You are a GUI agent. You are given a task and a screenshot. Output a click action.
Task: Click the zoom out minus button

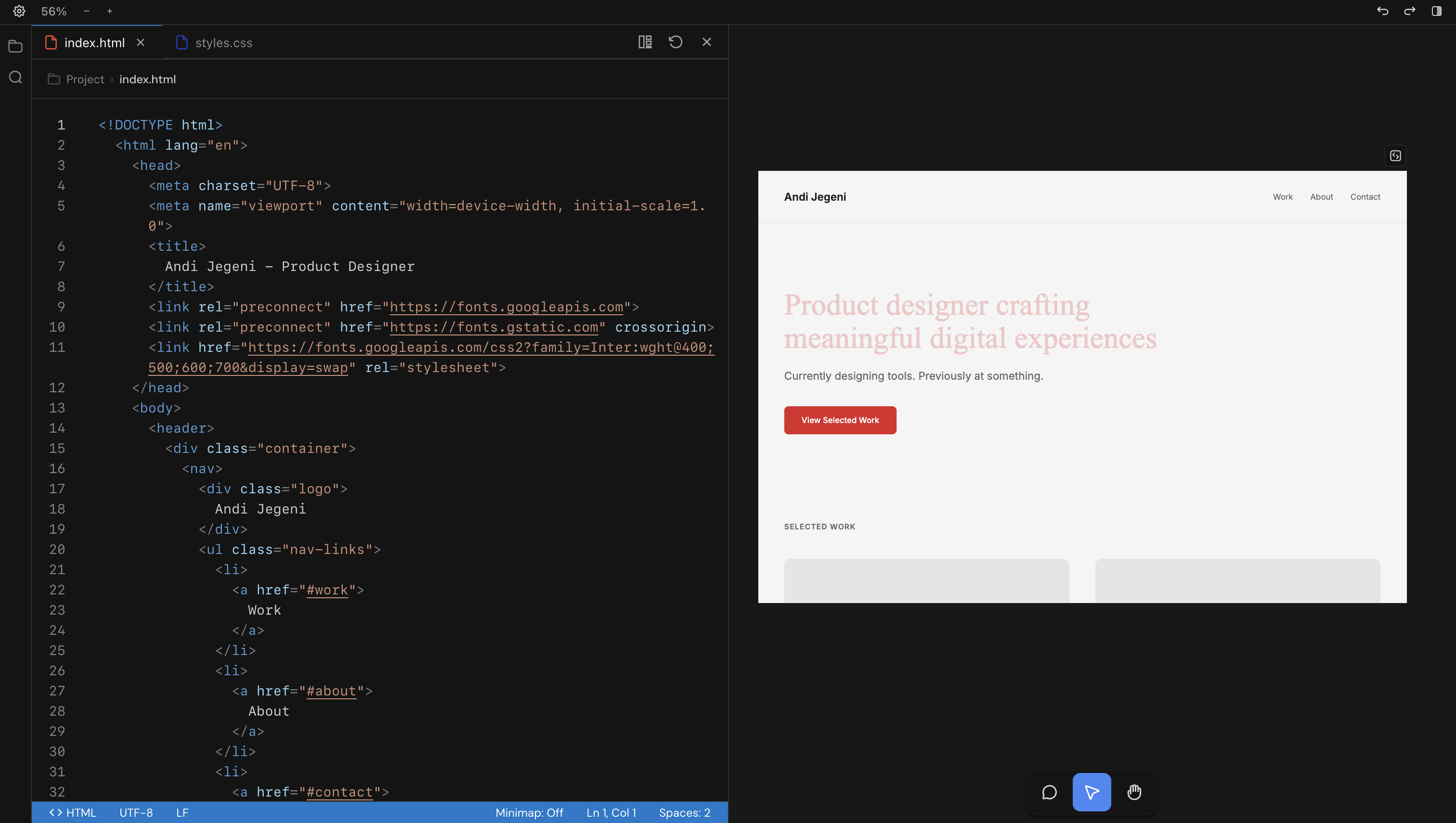[x=87, y=11]
